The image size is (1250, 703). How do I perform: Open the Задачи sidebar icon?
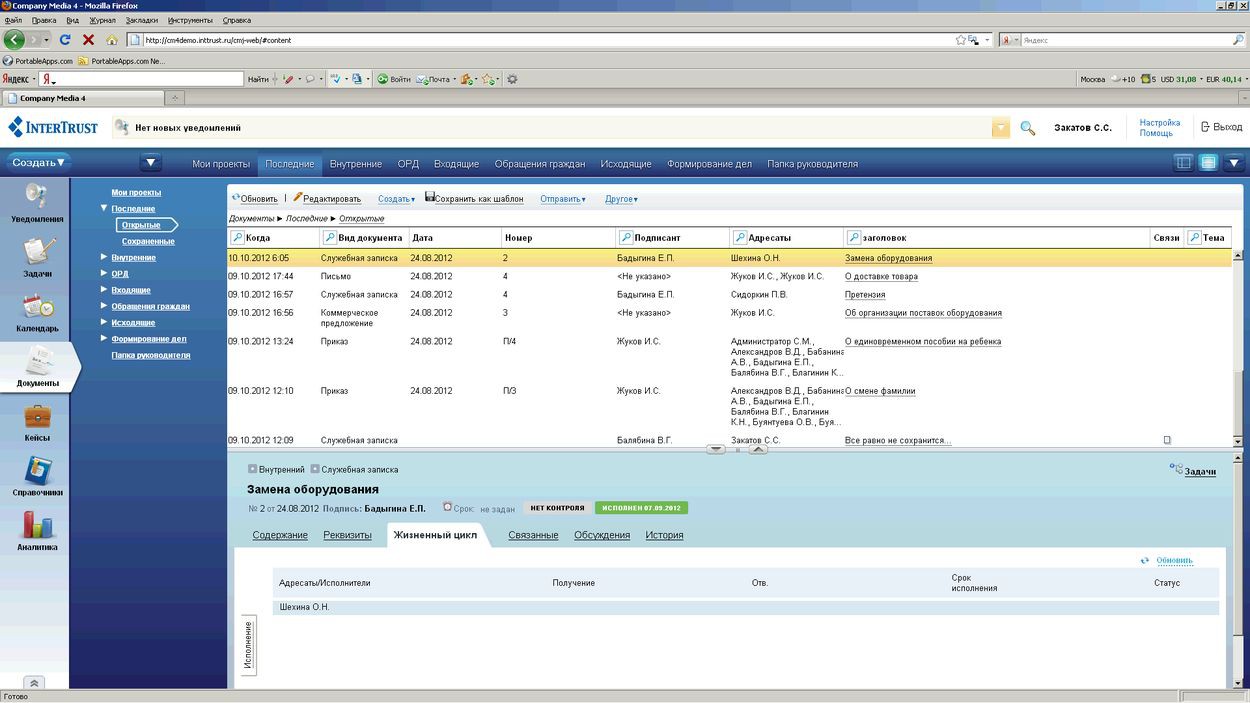(37, 252)
